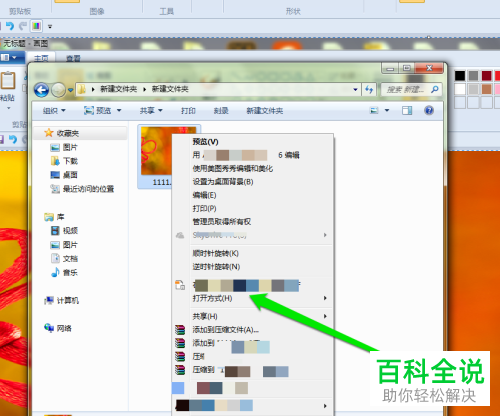Click 打印 in the Explorer toolbar
500x416 pixels.
[x=188, y=111]
